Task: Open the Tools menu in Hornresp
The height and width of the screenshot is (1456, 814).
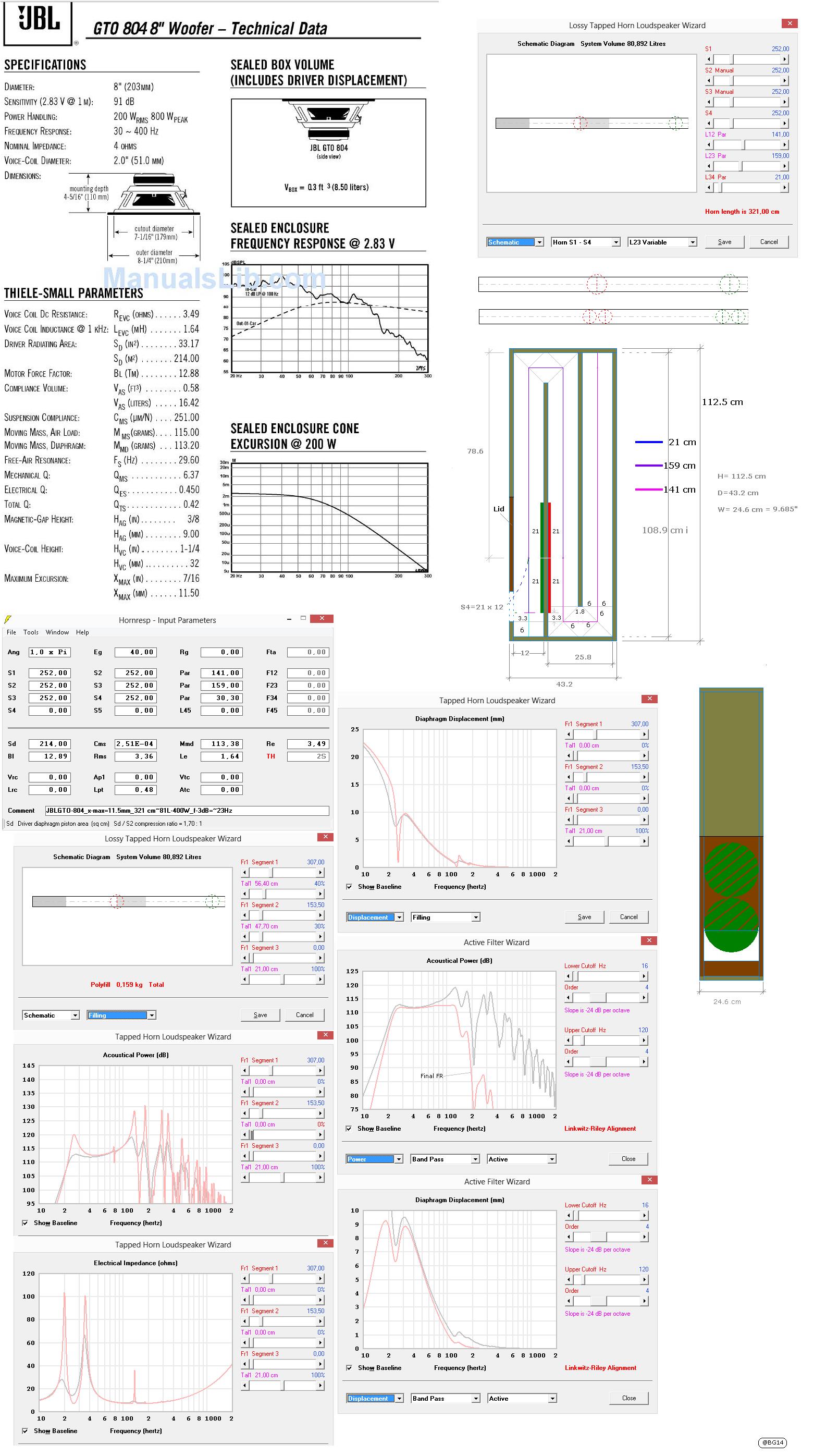Action: tap(31, 632)
